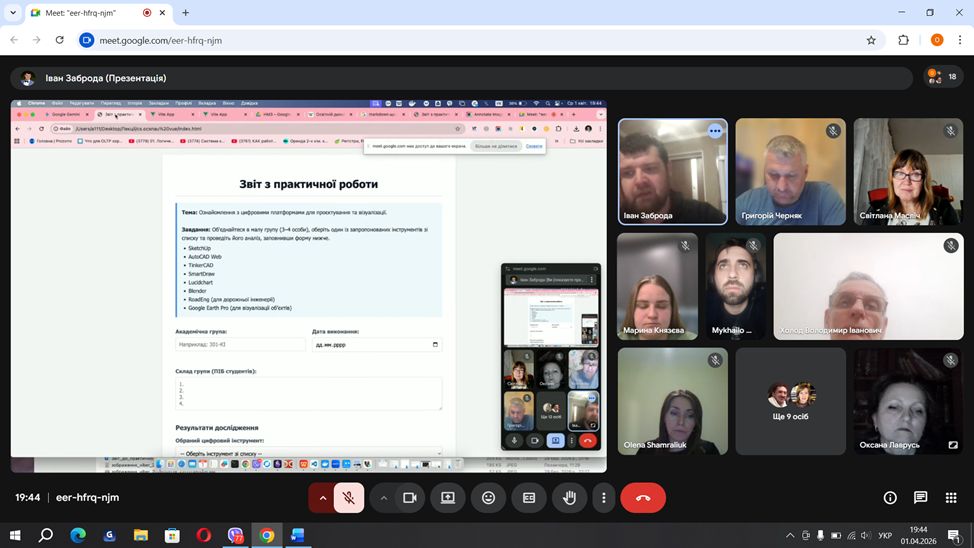
Task: Open the more options three-dot menu
Action: click(x=603, y=497)
